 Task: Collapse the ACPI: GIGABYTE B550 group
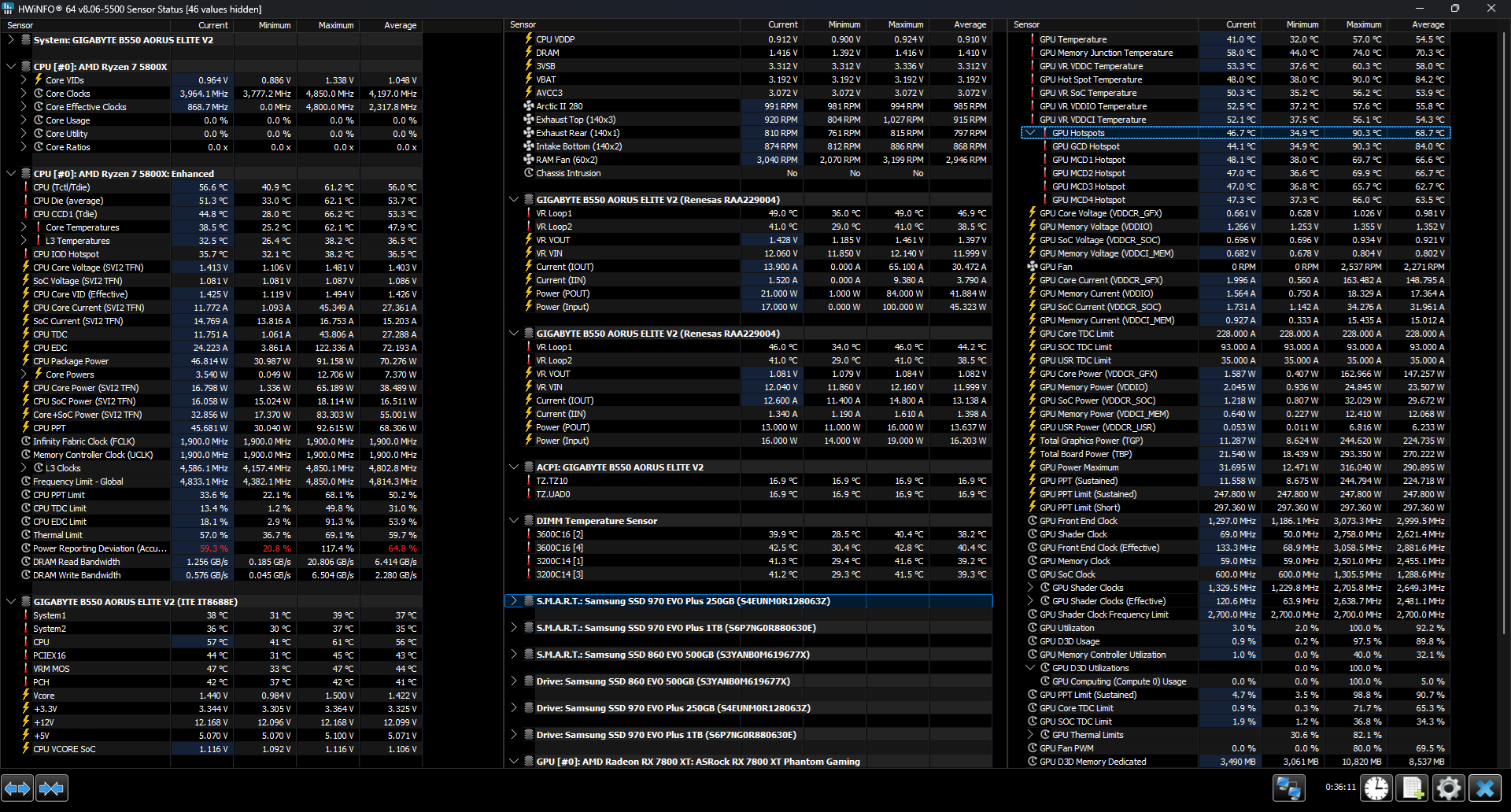click(514, 467)
